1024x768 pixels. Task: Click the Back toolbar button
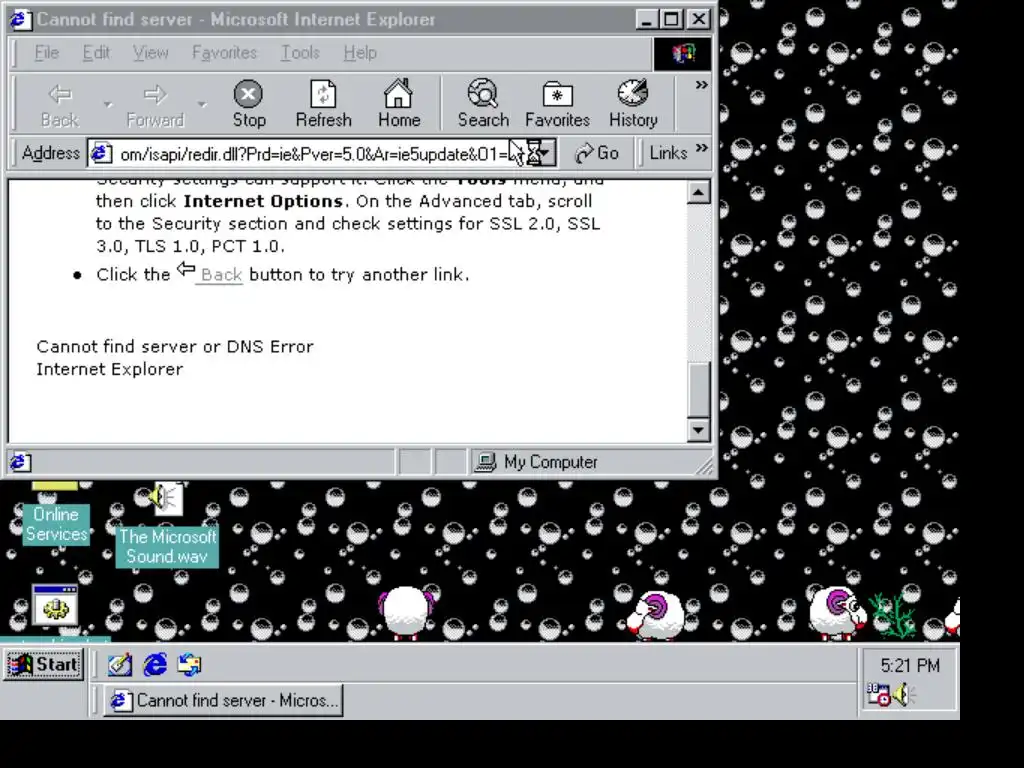point(59,104)
